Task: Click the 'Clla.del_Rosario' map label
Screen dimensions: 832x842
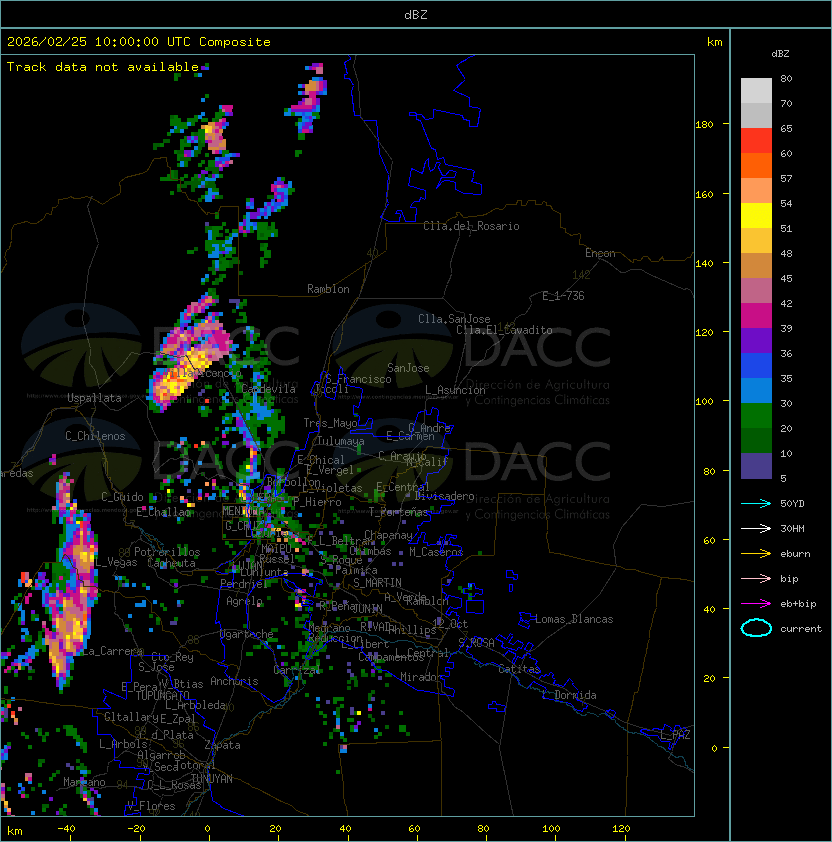Action: [x=471, y=226]
